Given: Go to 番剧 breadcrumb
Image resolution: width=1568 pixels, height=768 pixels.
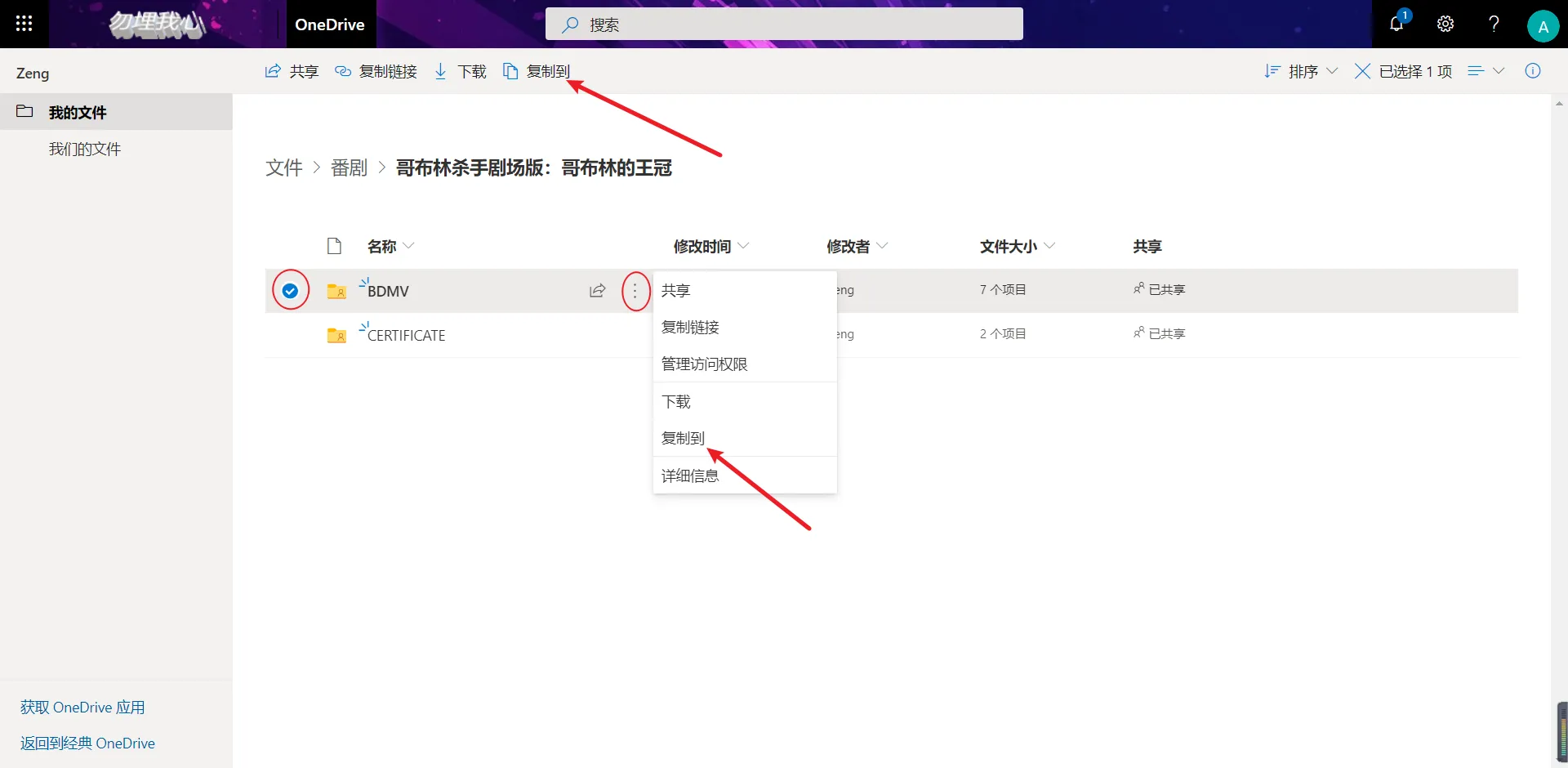Looking at the screenshot, I should coord(350,167).
